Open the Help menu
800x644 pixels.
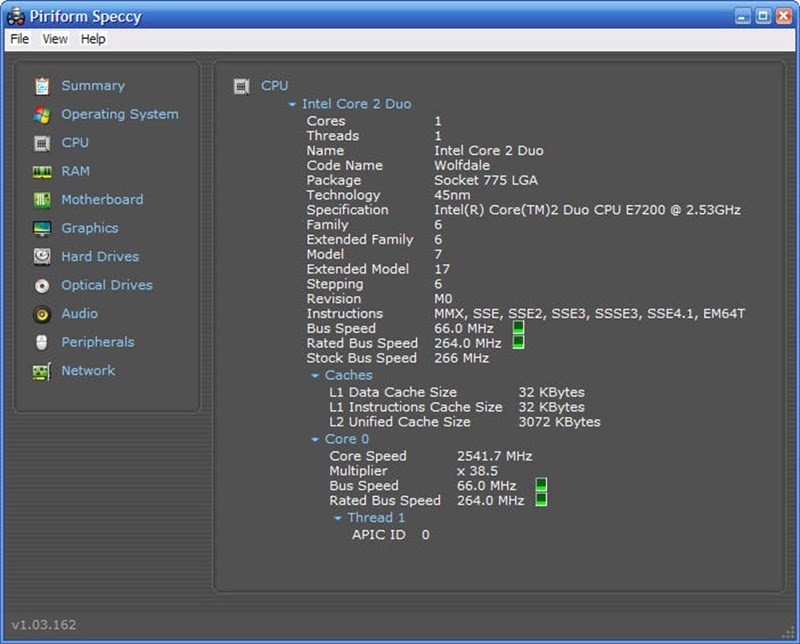tap(92, 39)
